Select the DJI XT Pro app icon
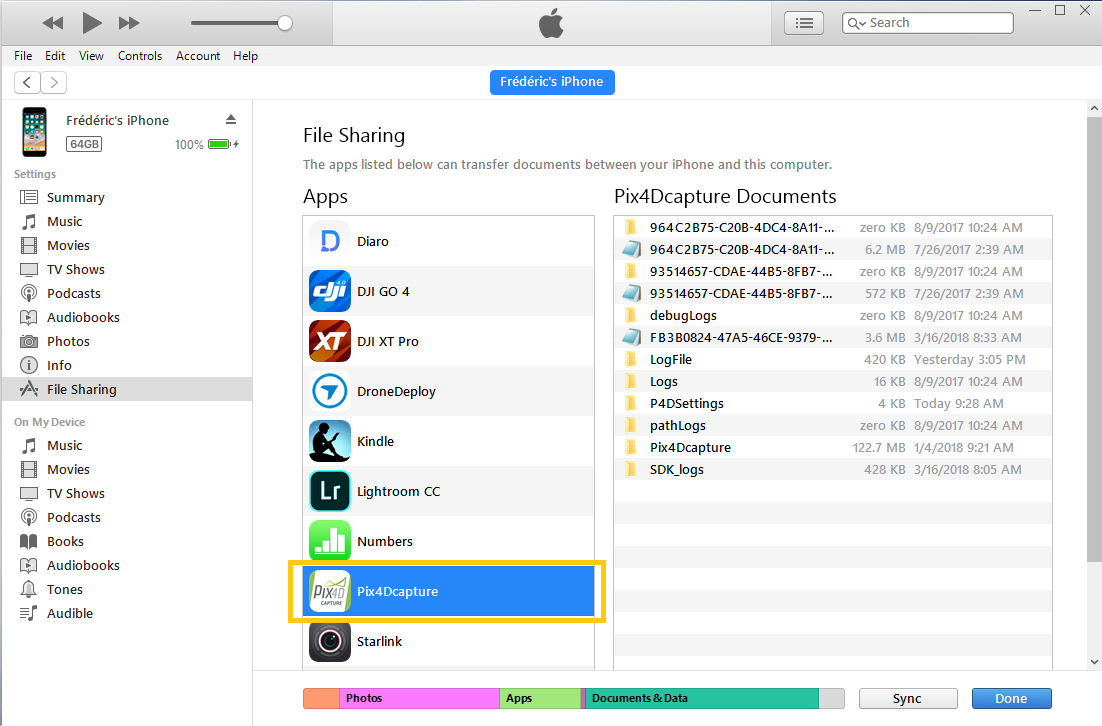Screen dimensions: 1102x726 pos(330,341)
